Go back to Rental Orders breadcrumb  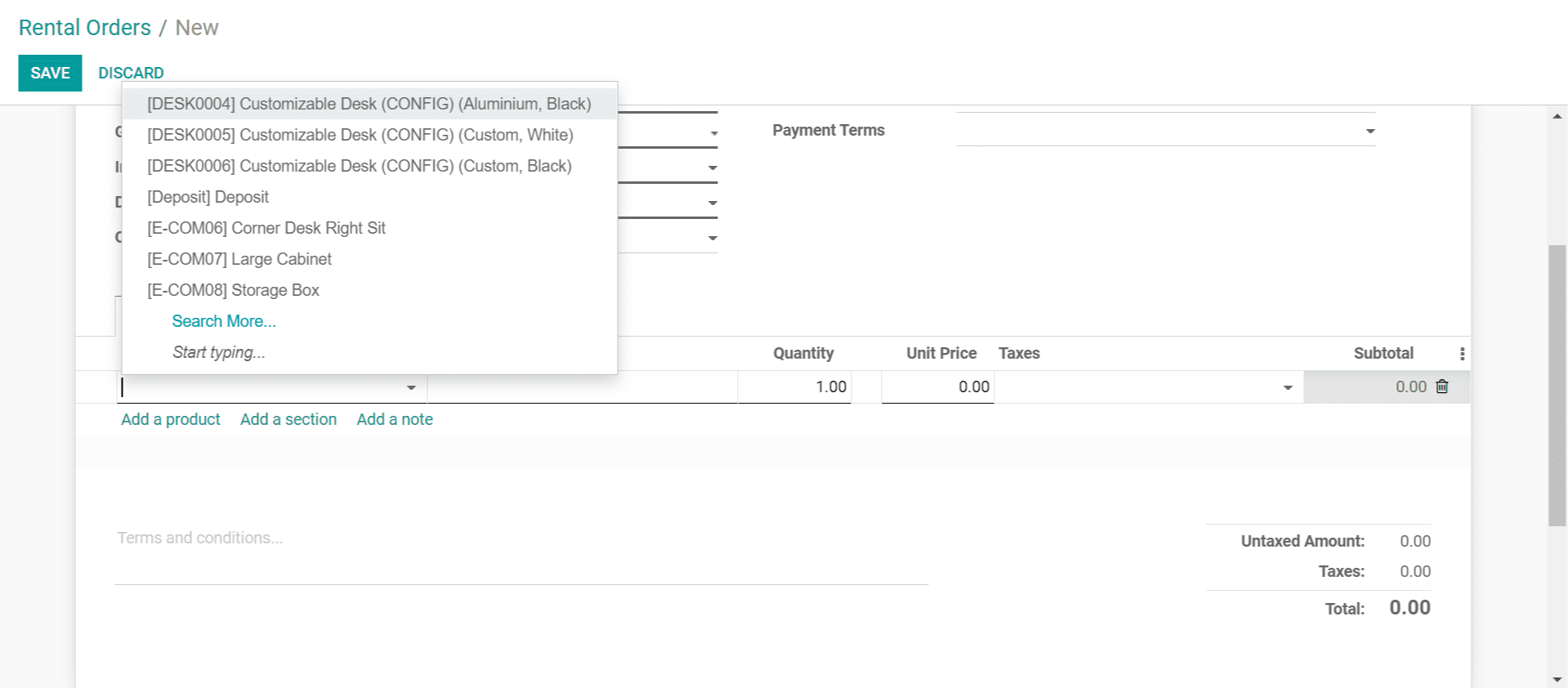[84, 28]
